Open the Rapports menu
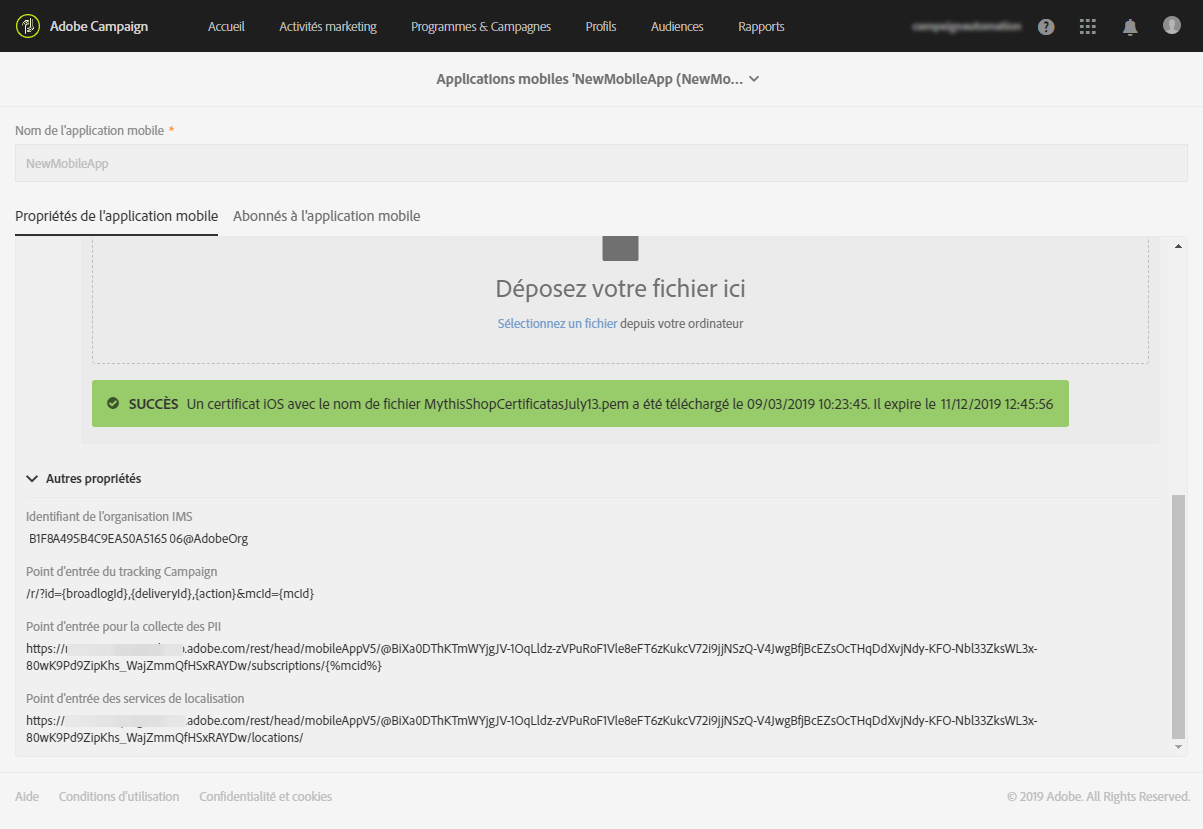This screenshot has height=829, width=1203. point(761,27)
